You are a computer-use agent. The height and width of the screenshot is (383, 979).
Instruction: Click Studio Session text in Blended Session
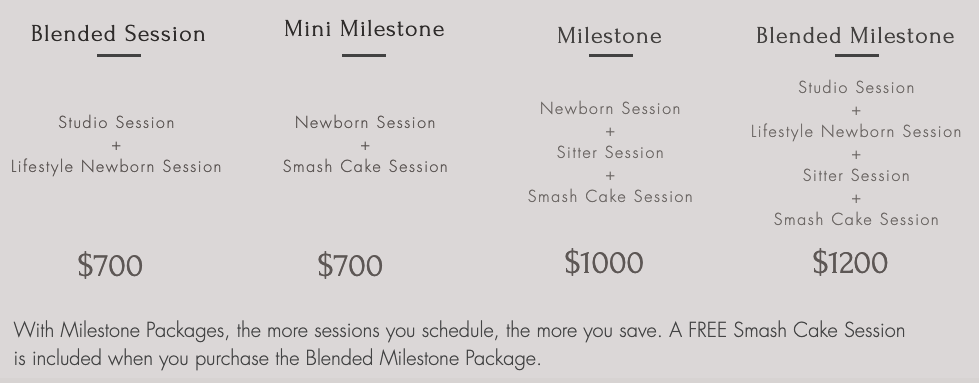coord(116,122)
